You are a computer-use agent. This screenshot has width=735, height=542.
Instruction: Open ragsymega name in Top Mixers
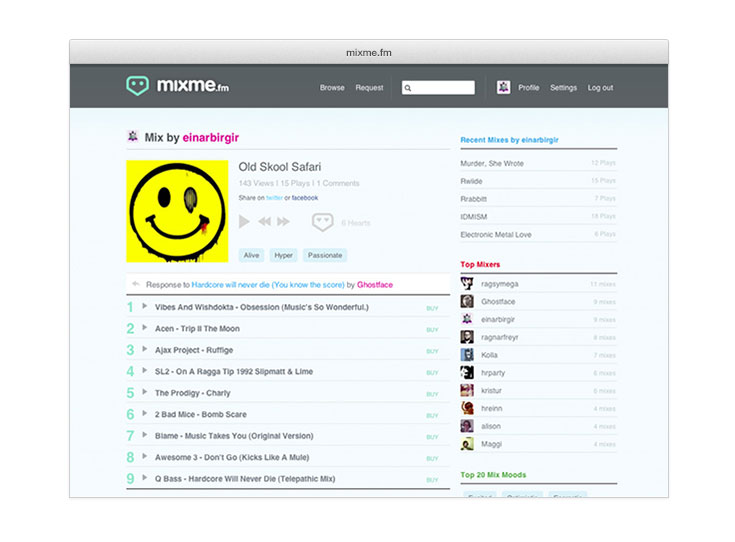point(500,284)
